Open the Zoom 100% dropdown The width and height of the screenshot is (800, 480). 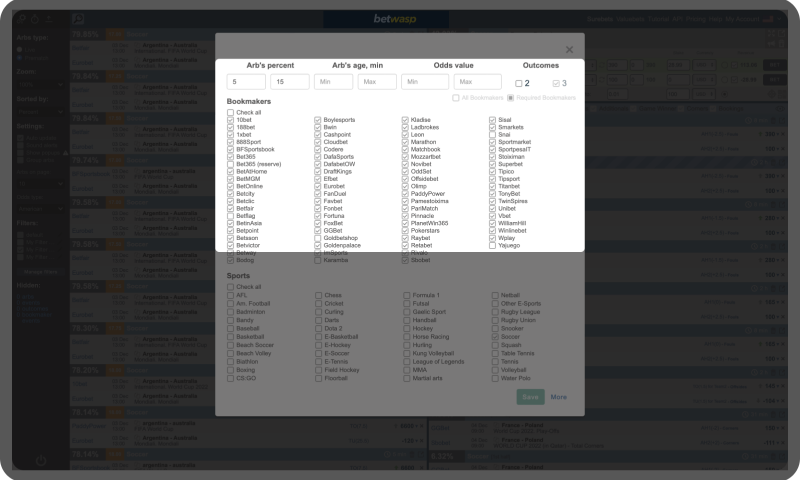tap(40, 85)
